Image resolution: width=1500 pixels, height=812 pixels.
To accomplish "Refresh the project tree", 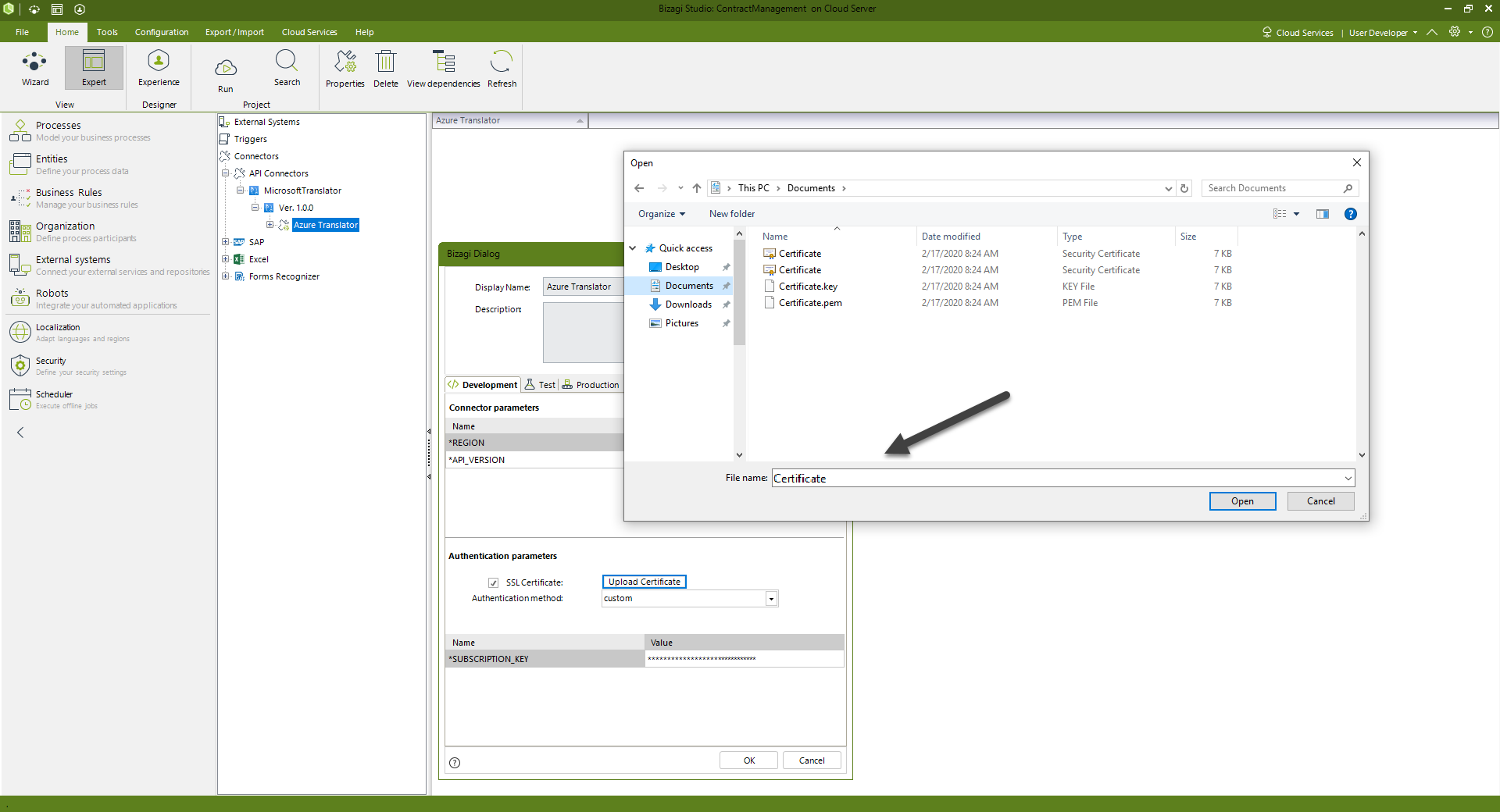I will (x=502, y=69).
